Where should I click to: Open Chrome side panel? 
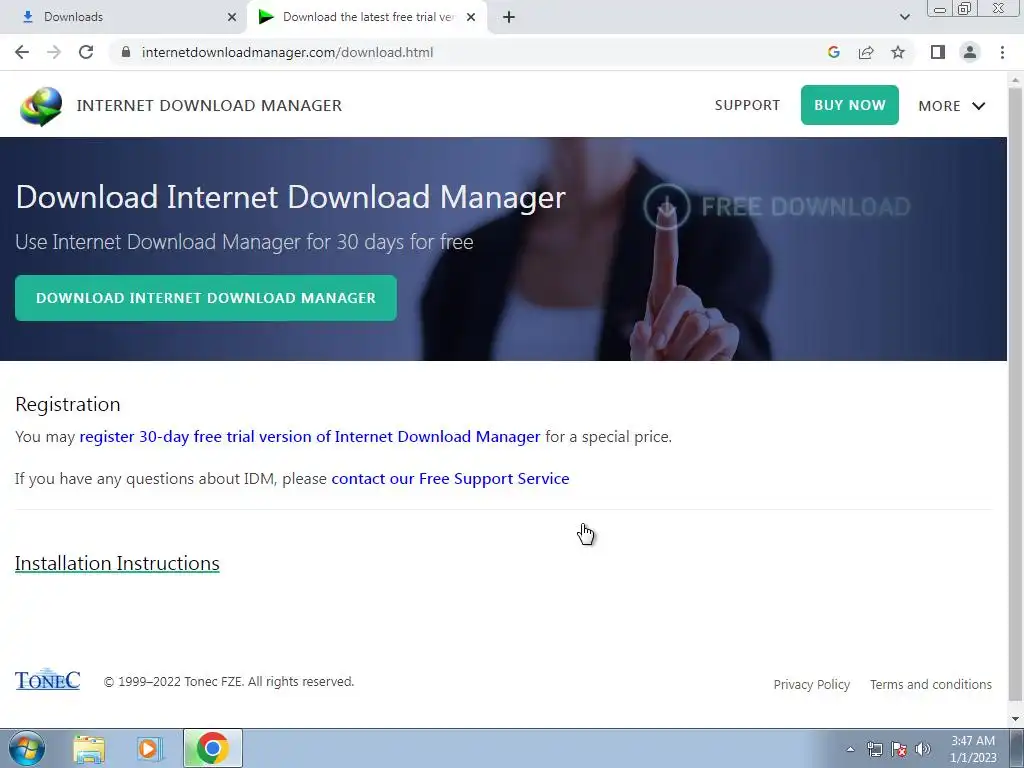[x=938, y=52]
